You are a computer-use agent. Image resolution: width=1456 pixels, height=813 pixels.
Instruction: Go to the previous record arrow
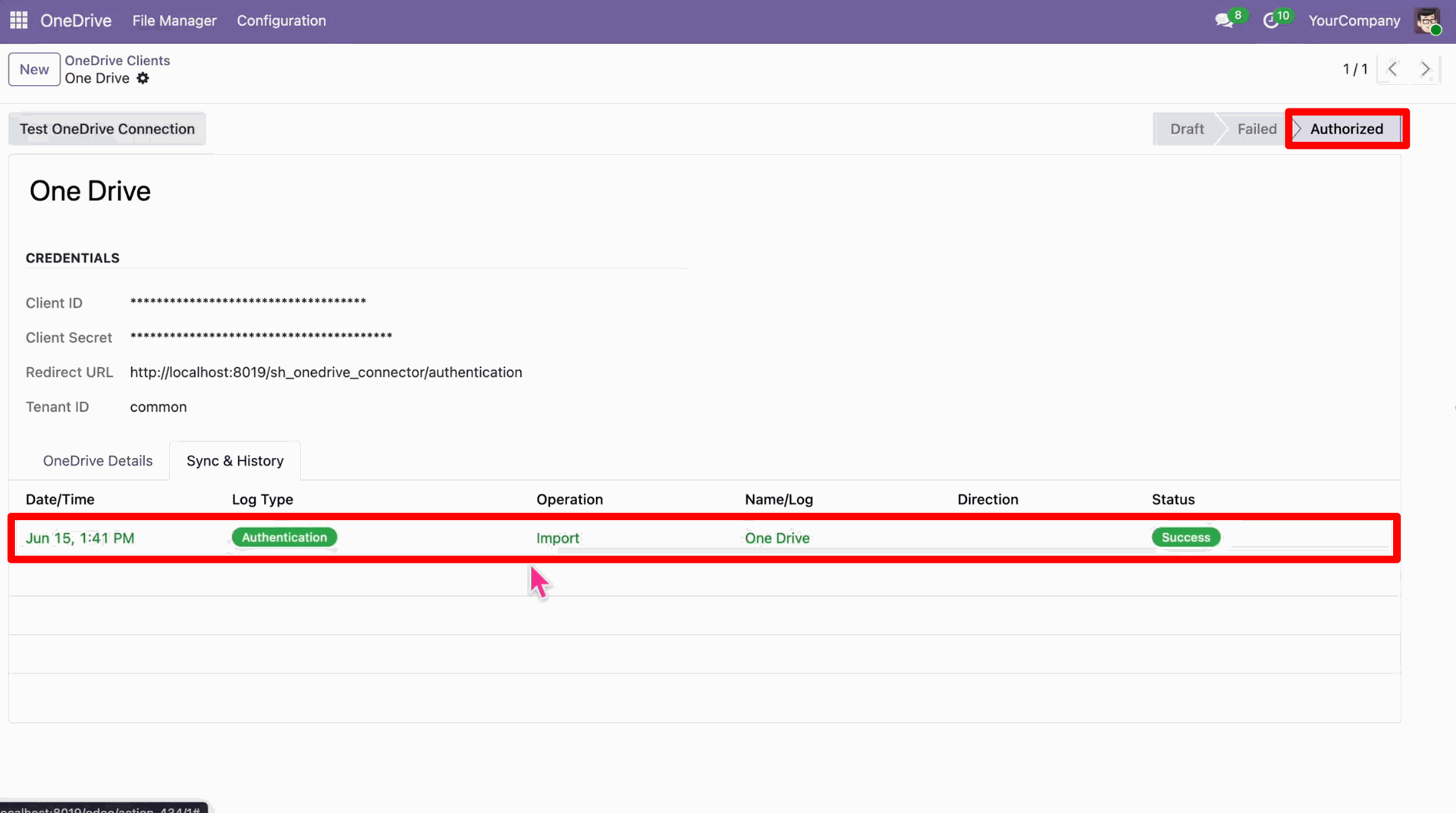tap(1392, 69)
